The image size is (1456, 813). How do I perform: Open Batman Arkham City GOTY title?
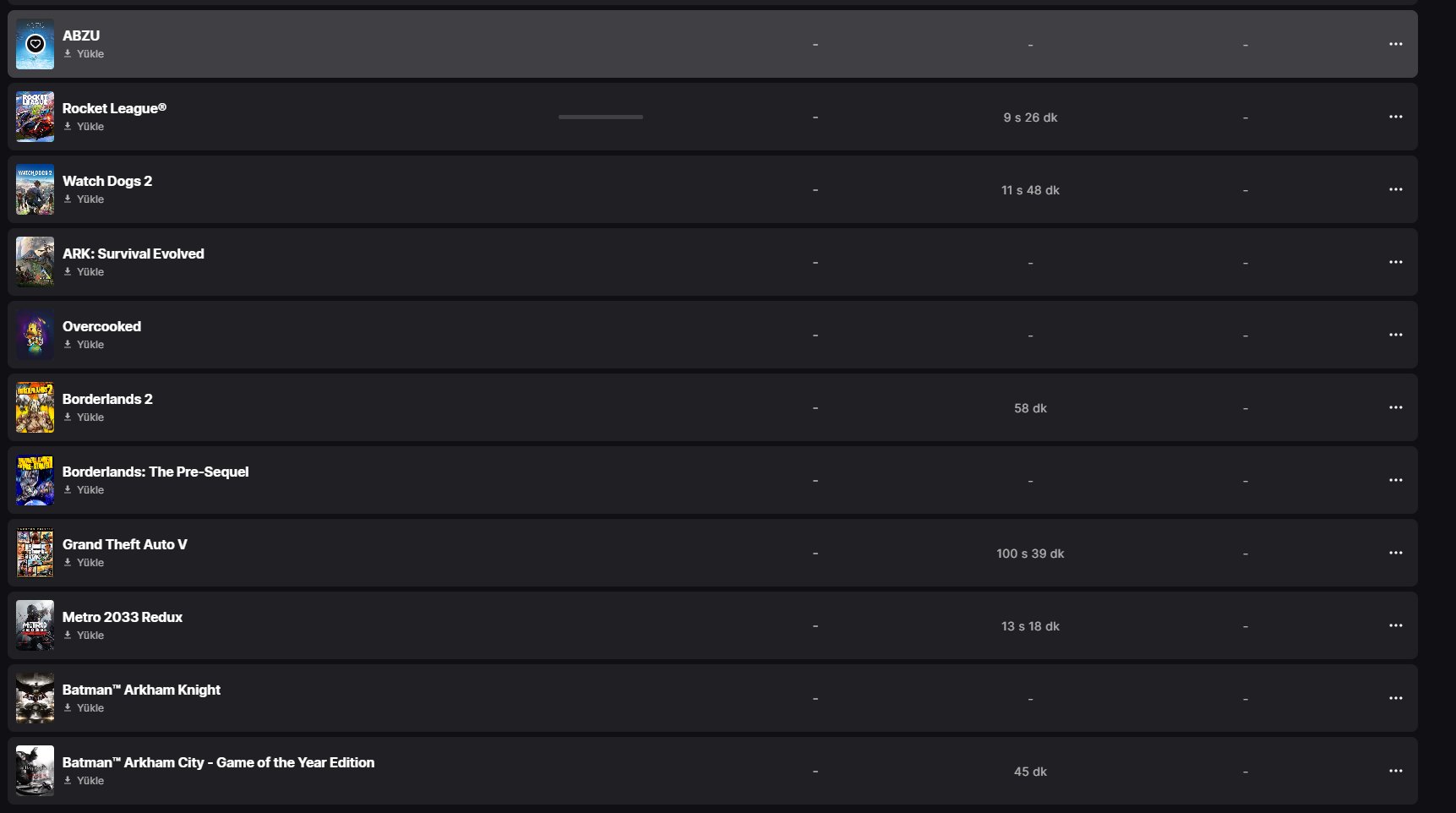pos(218,762)
